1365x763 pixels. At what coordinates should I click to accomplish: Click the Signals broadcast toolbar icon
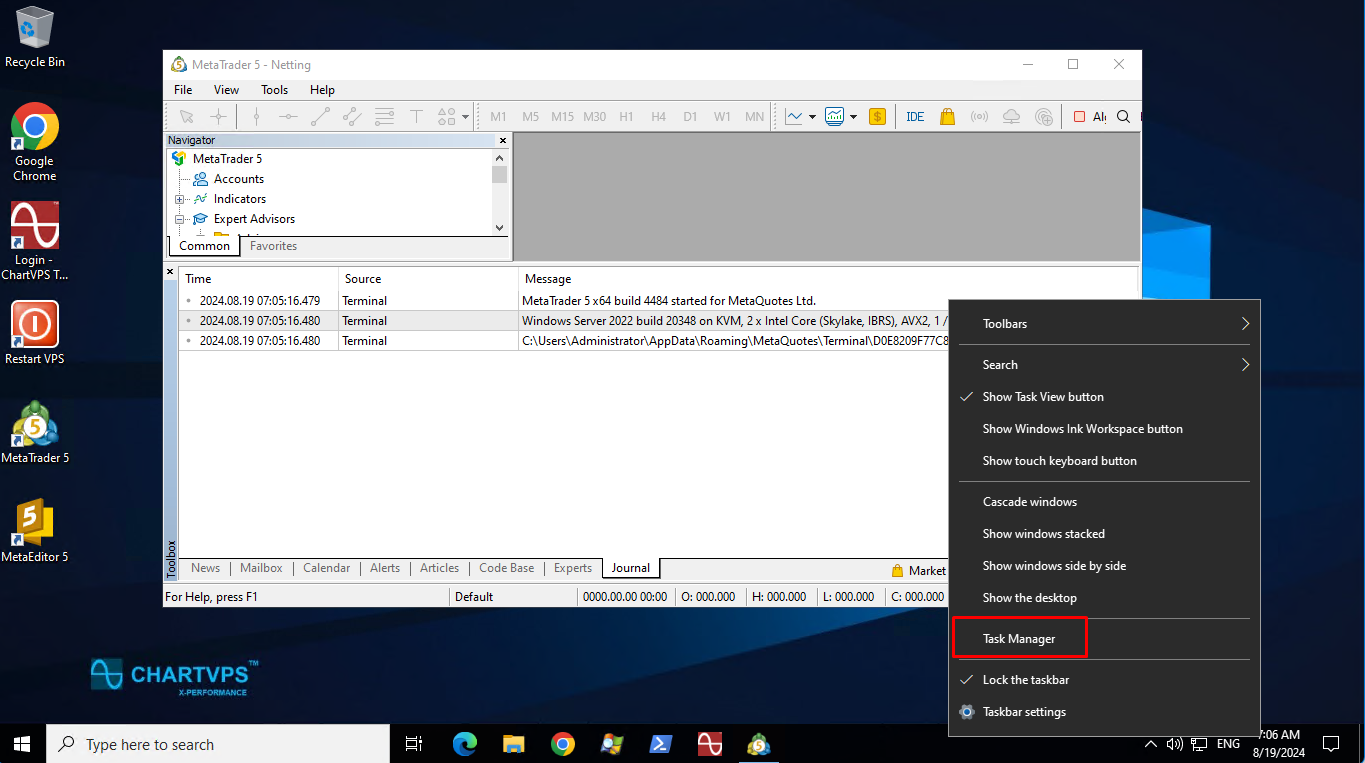pyautogui.click(x=979, y=117)
